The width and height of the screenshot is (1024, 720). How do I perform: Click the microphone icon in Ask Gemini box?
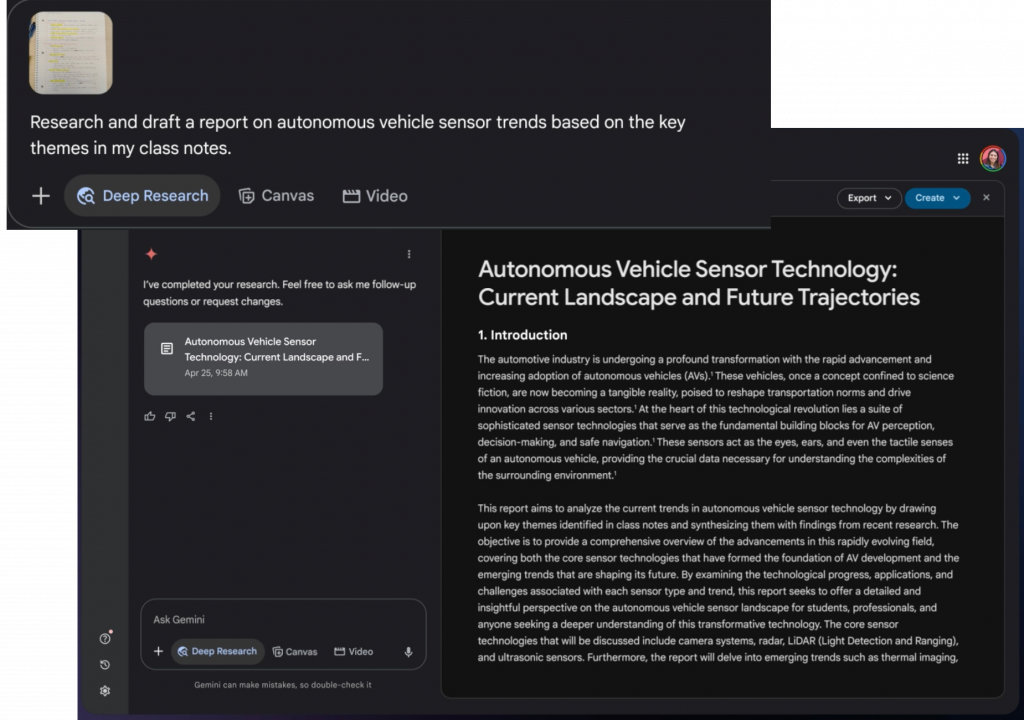408,652
